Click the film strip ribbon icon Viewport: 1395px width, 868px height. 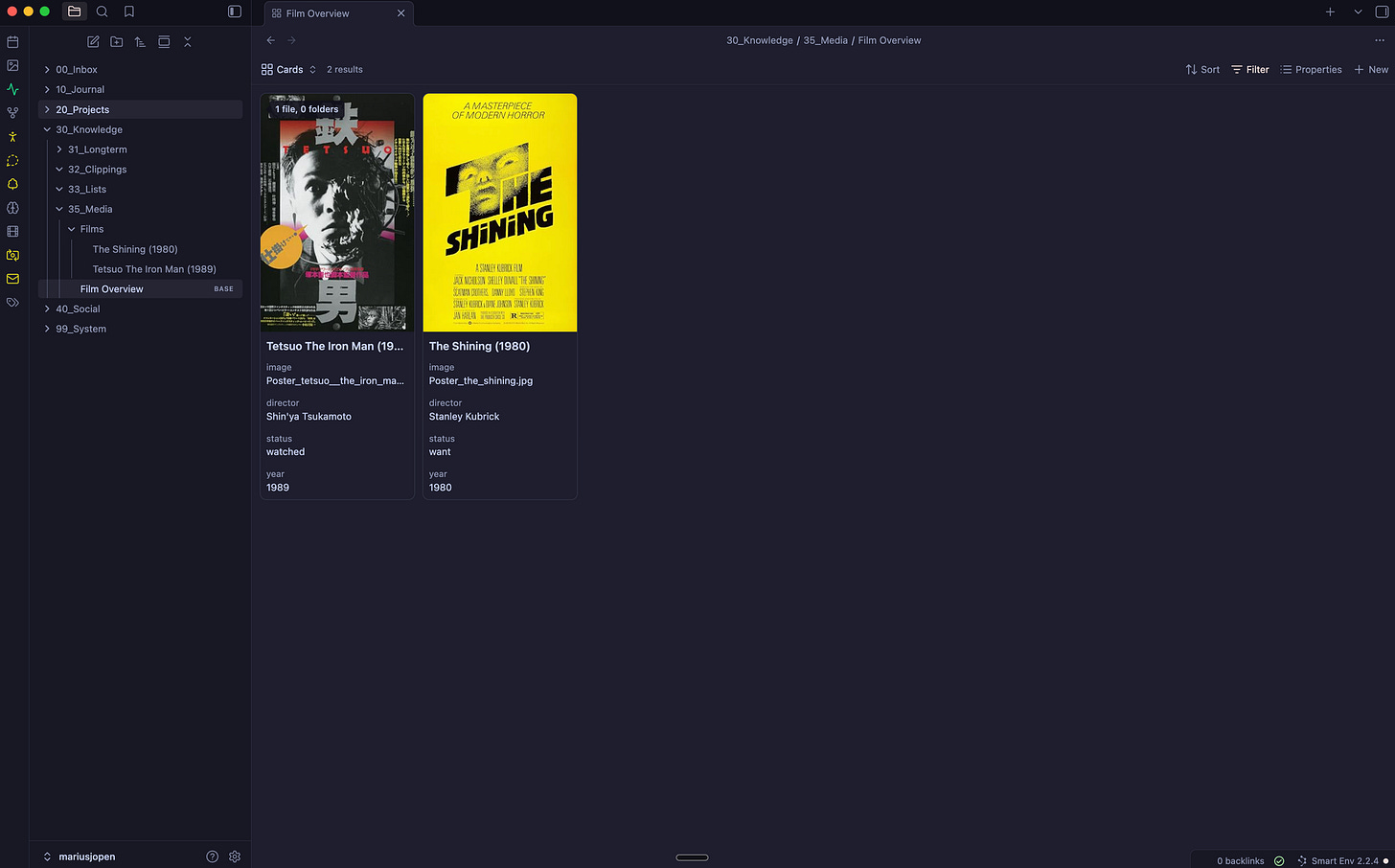(x=12, y=231)
